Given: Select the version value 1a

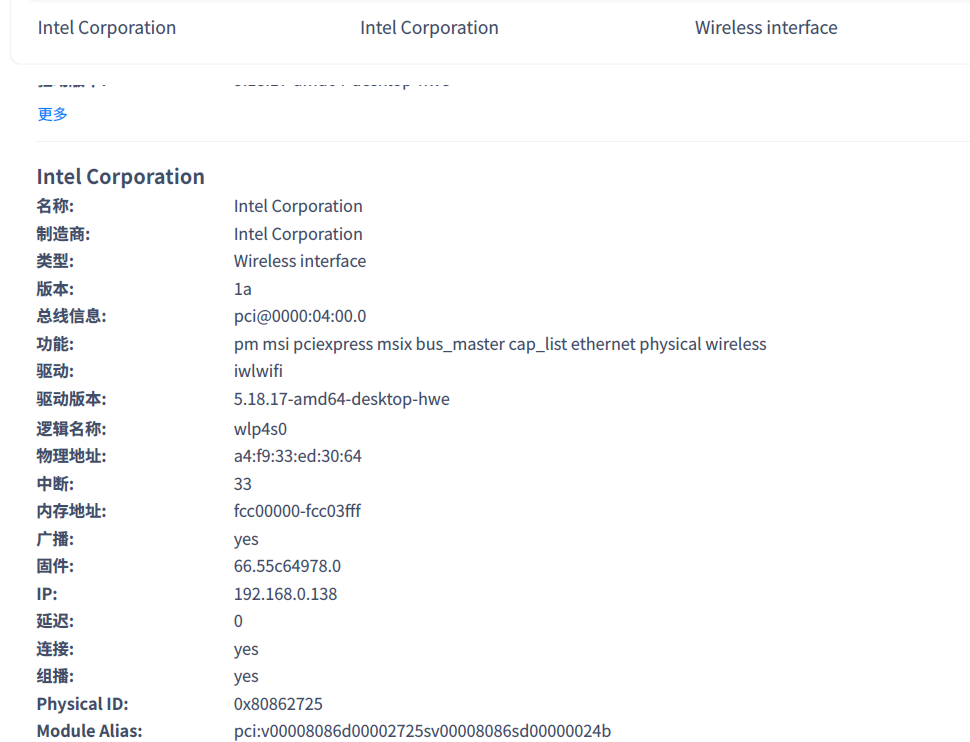Looking at the screenshot, I should (x=243, y=289).
